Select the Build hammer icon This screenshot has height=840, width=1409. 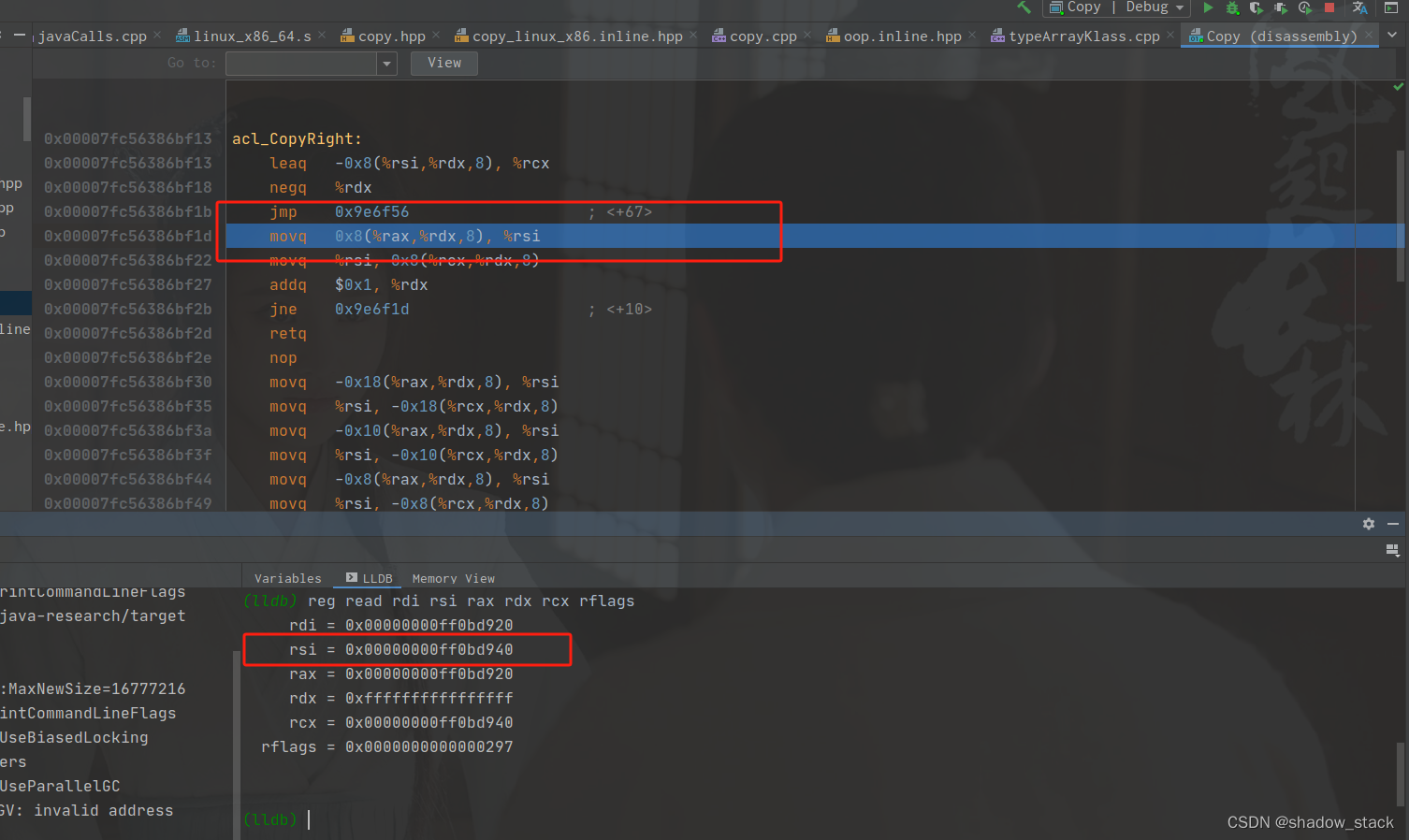pos(1024,7)
